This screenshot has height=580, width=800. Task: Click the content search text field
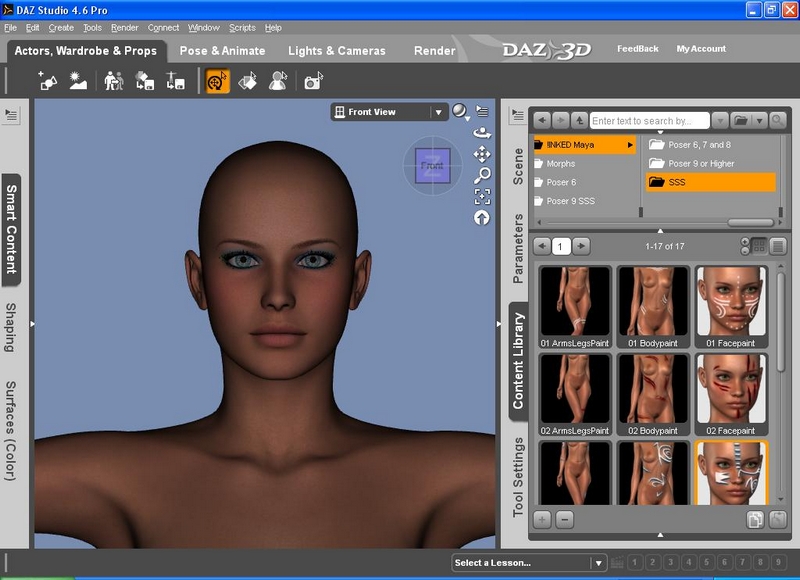648,120
